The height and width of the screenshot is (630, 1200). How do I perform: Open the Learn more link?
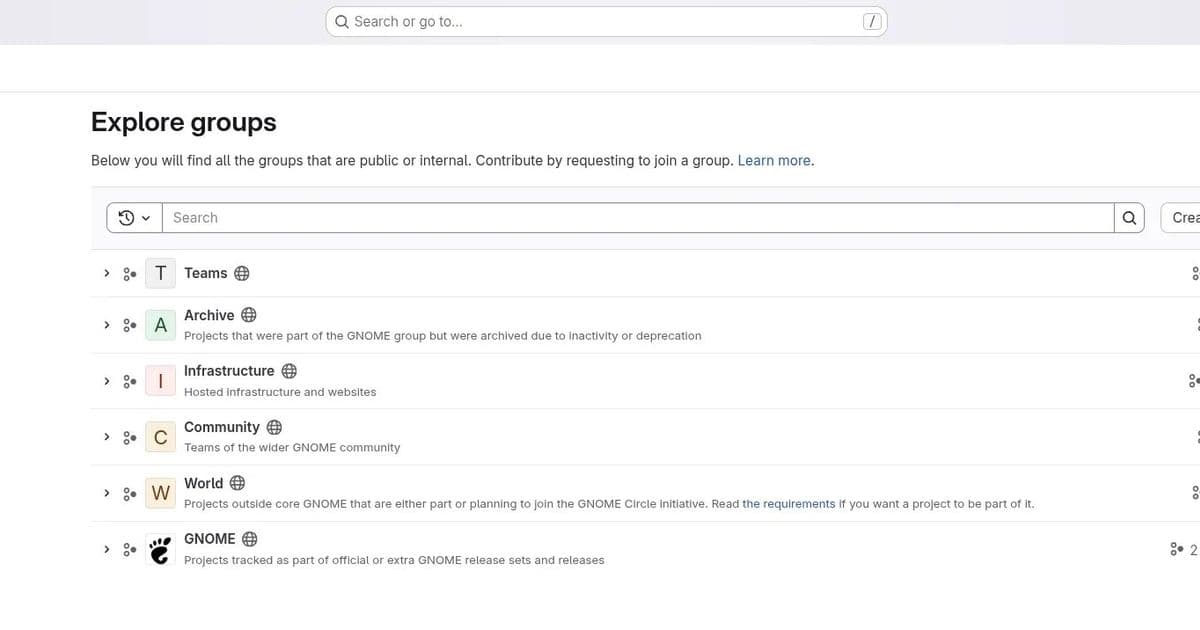774,160
